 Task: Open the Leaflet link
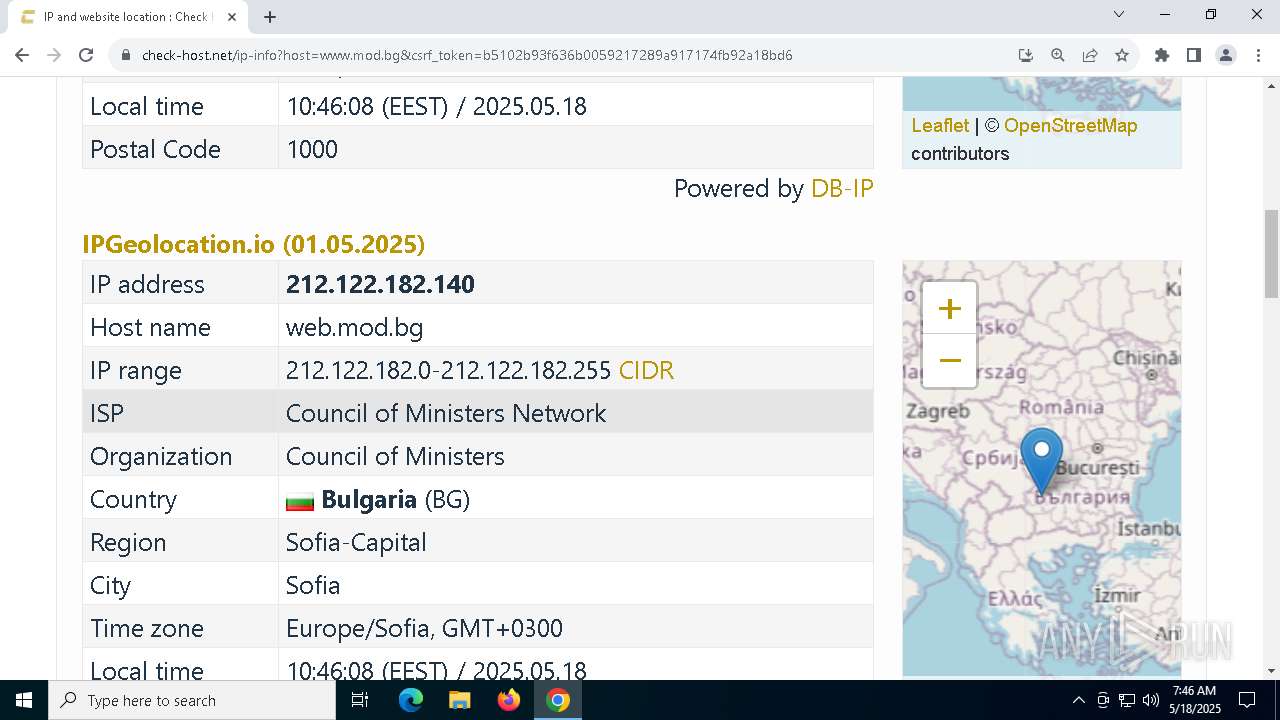click(940, 125)
